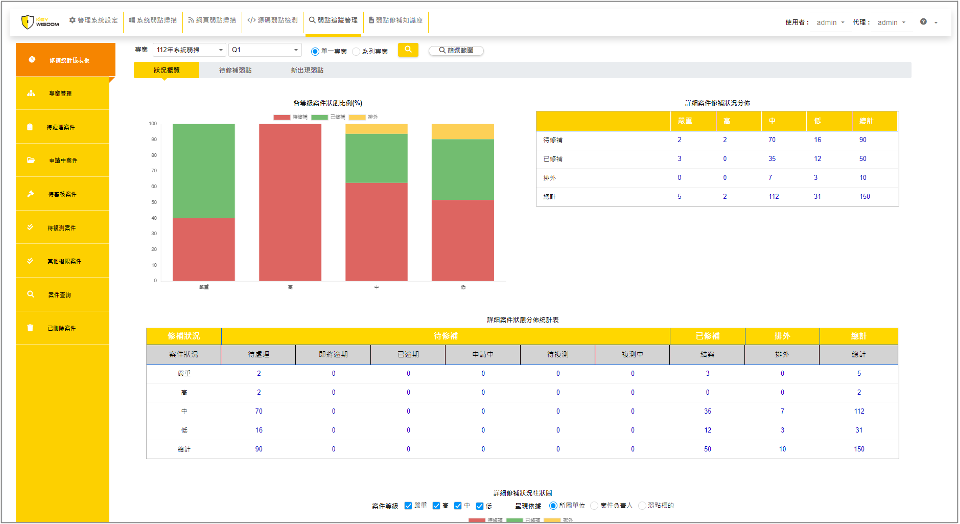Select the wrench icon sidebar item

coord(32,194)
